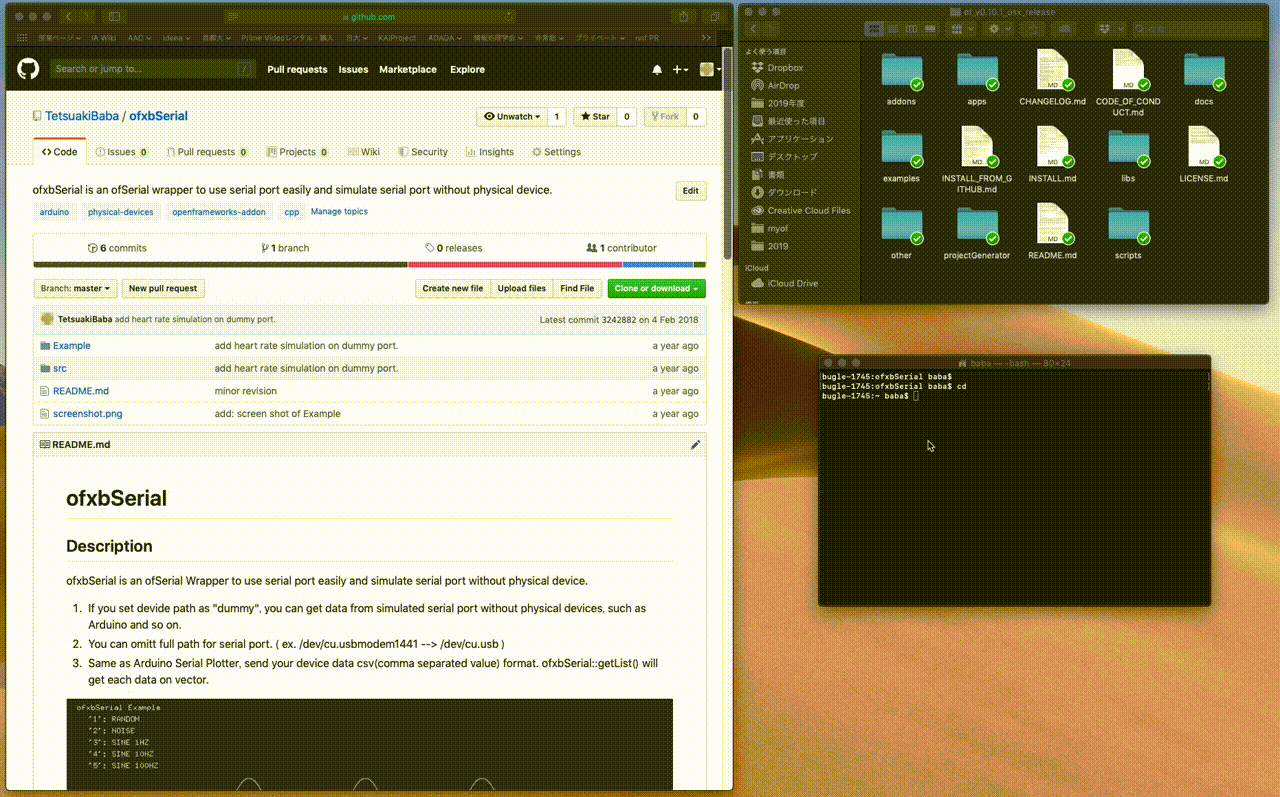
Task: Click Dropbox in the Finder sidebar
Action: (784, 68)
